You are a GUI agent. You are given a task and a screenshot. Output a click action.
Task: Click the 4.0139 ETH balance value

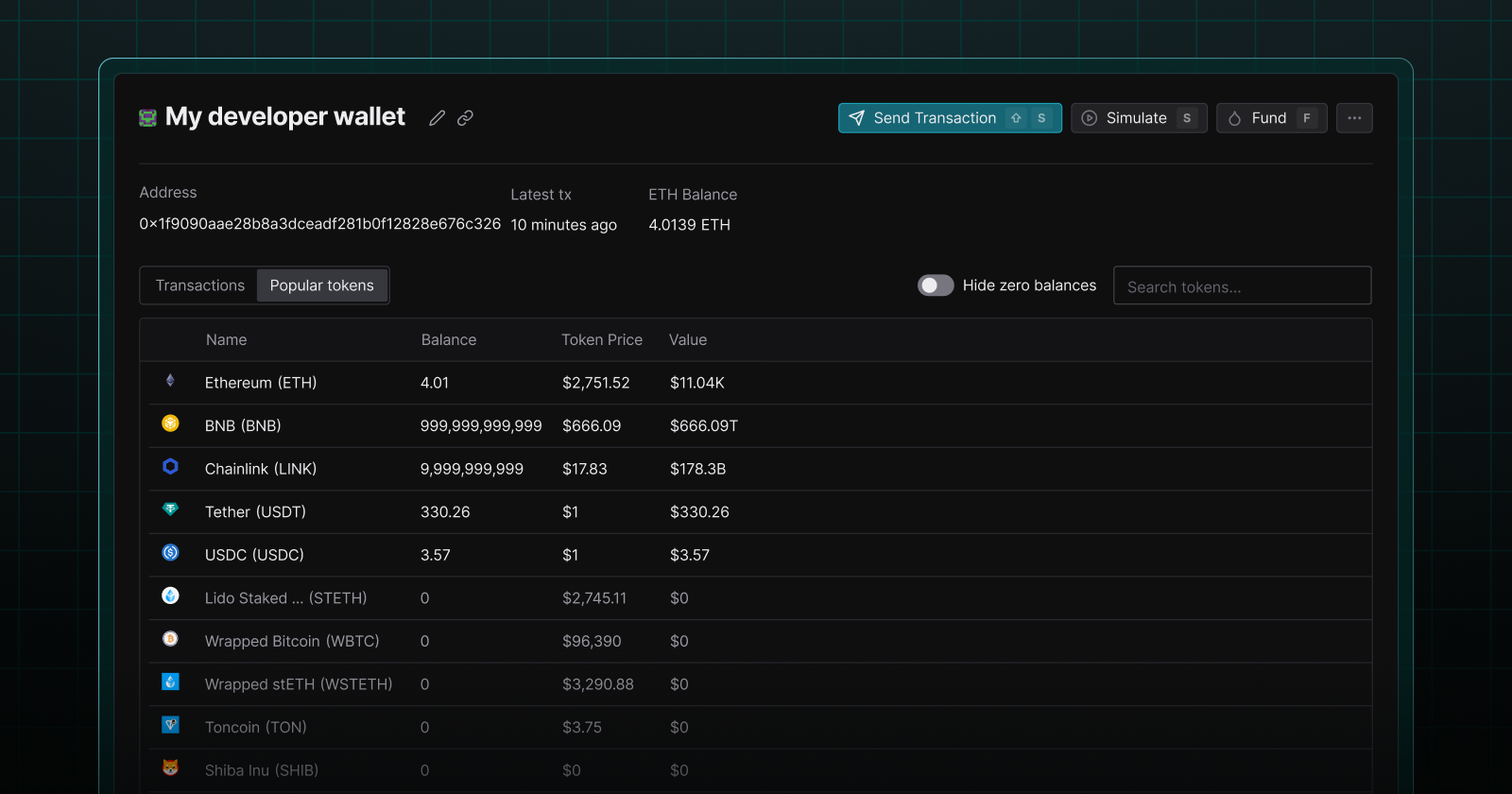pos(690,225)
